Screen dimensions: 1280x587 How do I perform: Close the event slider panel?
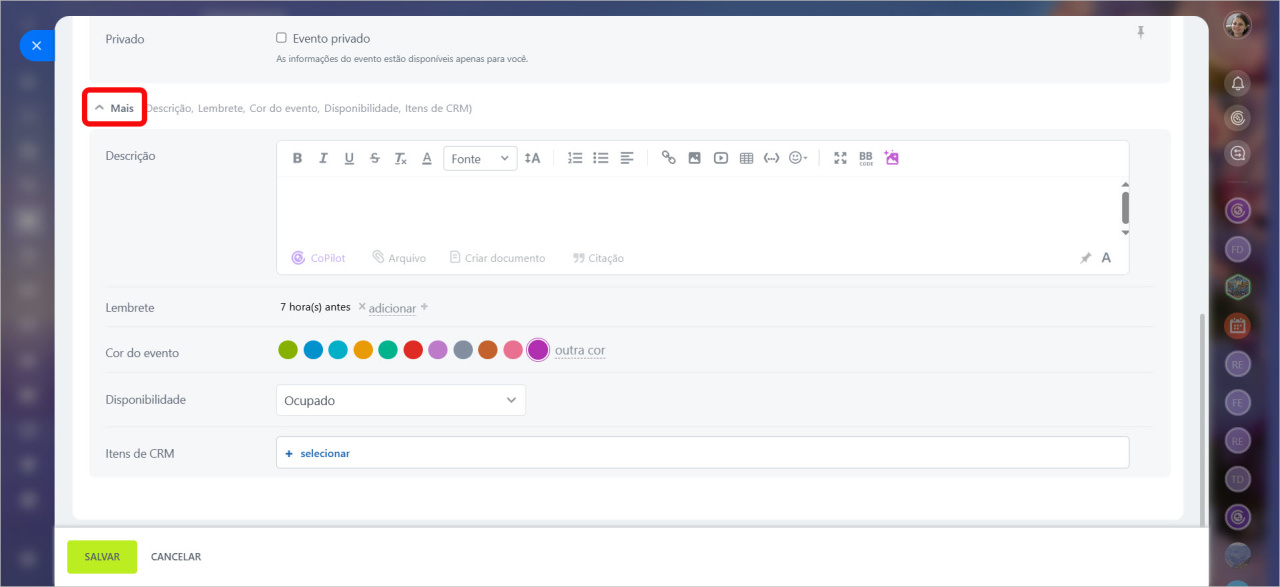pyautogui.click(x=36, y=46)
